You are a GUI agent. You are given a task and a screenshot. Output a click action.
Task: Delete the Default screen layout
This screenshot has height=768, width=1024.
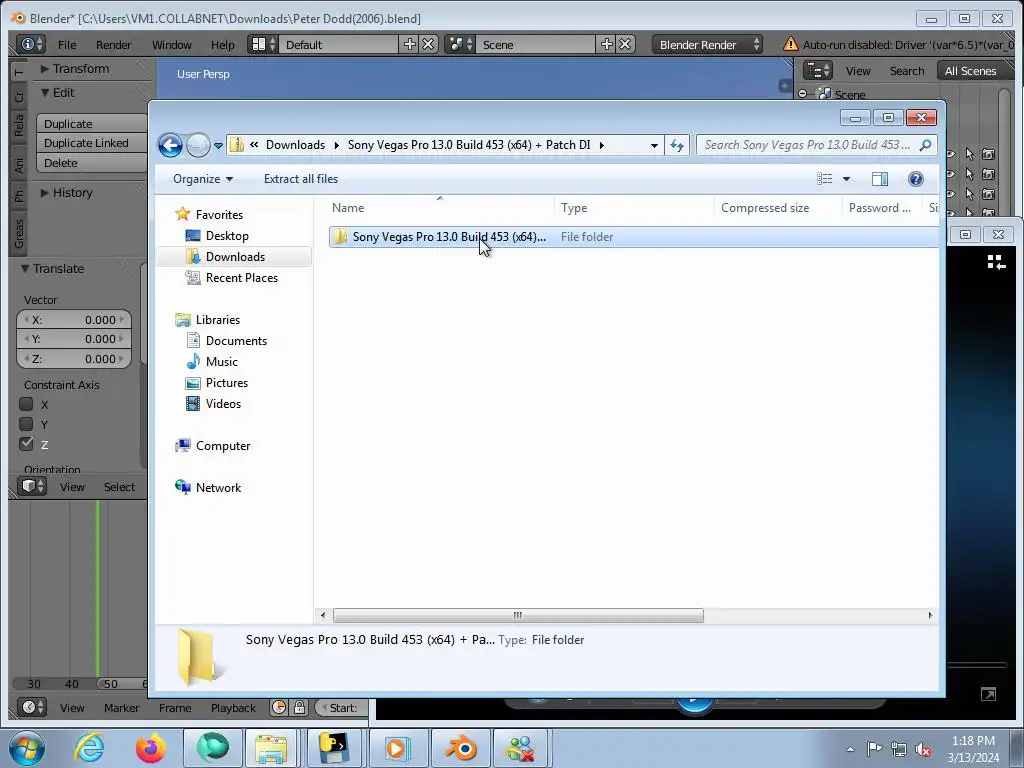(428, 44)
